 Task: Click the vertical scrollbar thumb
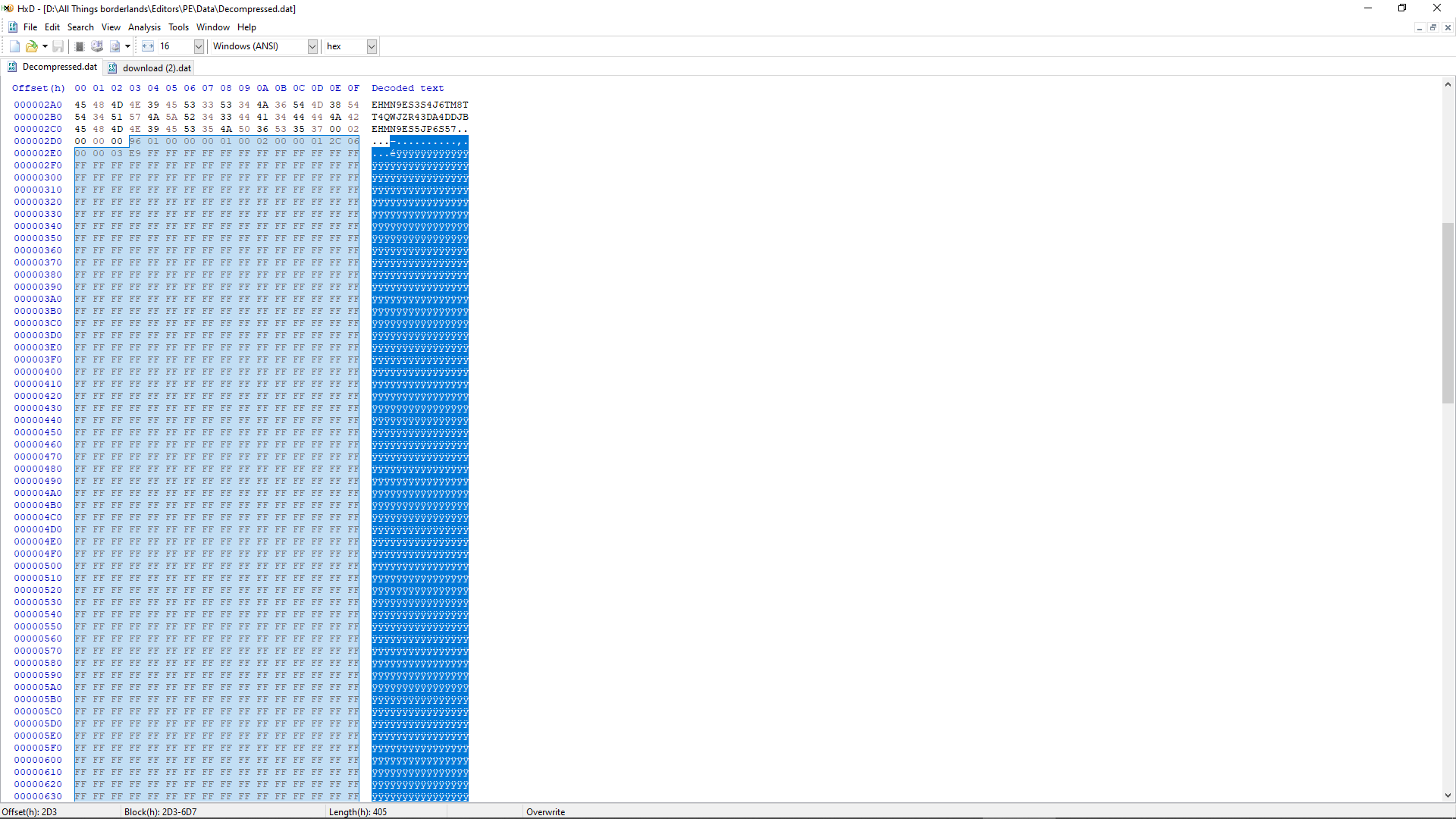pos(1448,313)
